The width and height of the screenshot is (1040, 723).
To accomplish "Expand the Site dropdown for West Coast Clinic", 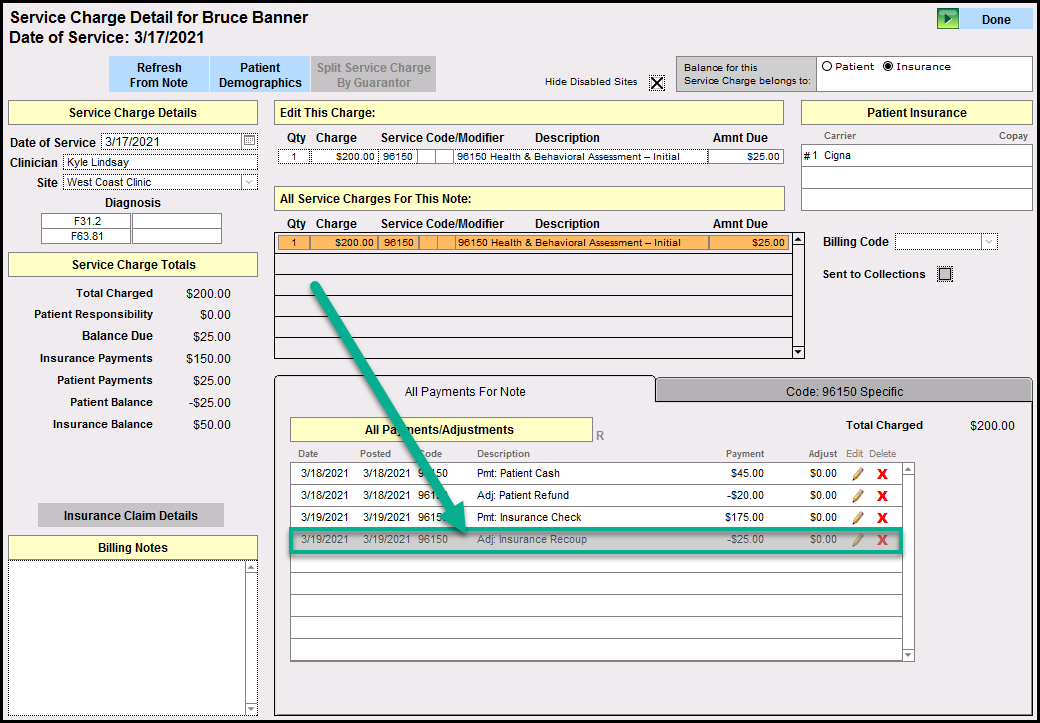I will pyautogui.click(x=249, y=182).
